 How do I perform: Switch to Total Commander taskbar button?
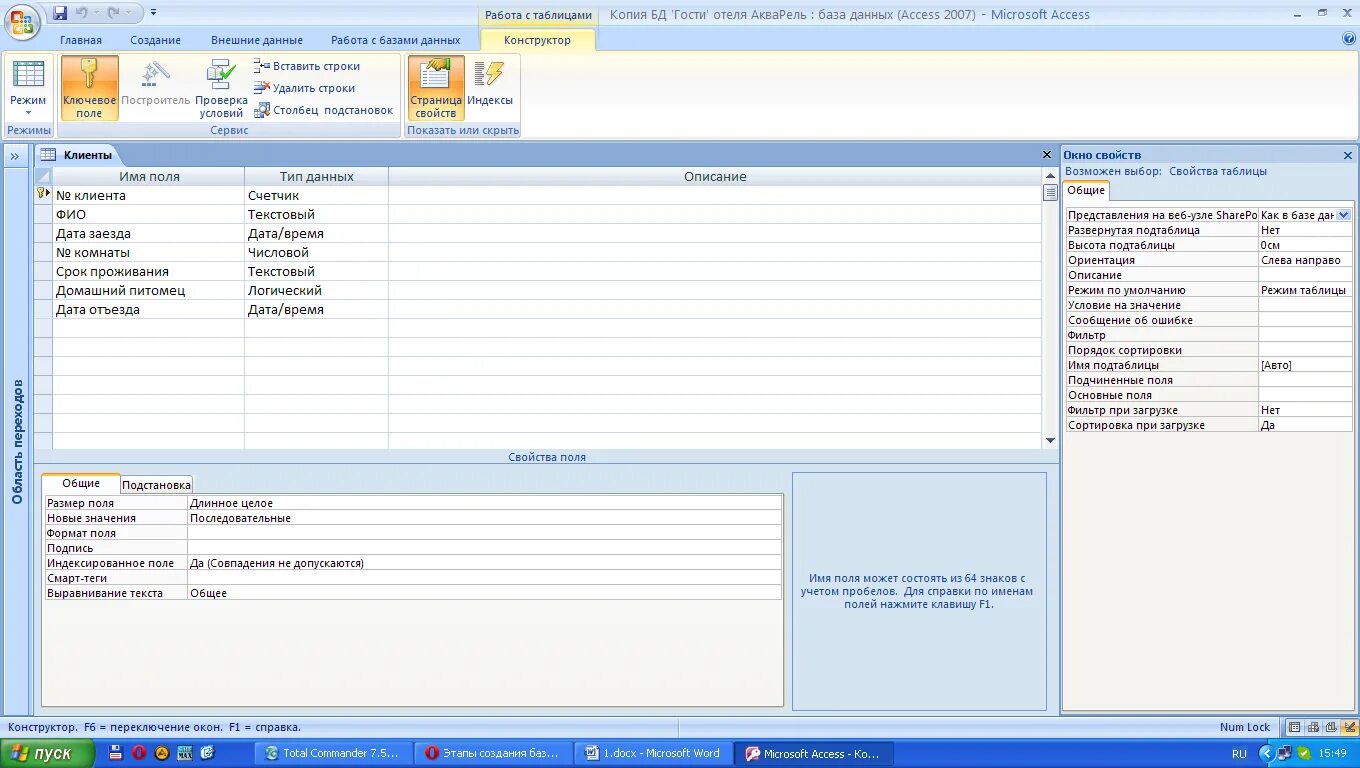click(x=332, y=753)
